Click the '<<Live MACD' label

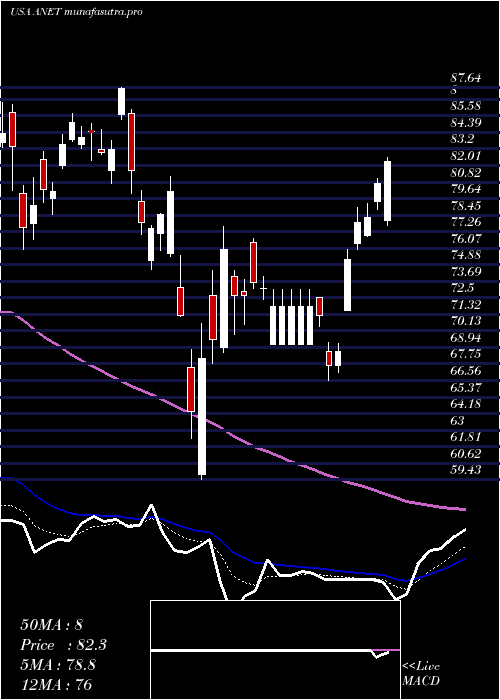421,674
